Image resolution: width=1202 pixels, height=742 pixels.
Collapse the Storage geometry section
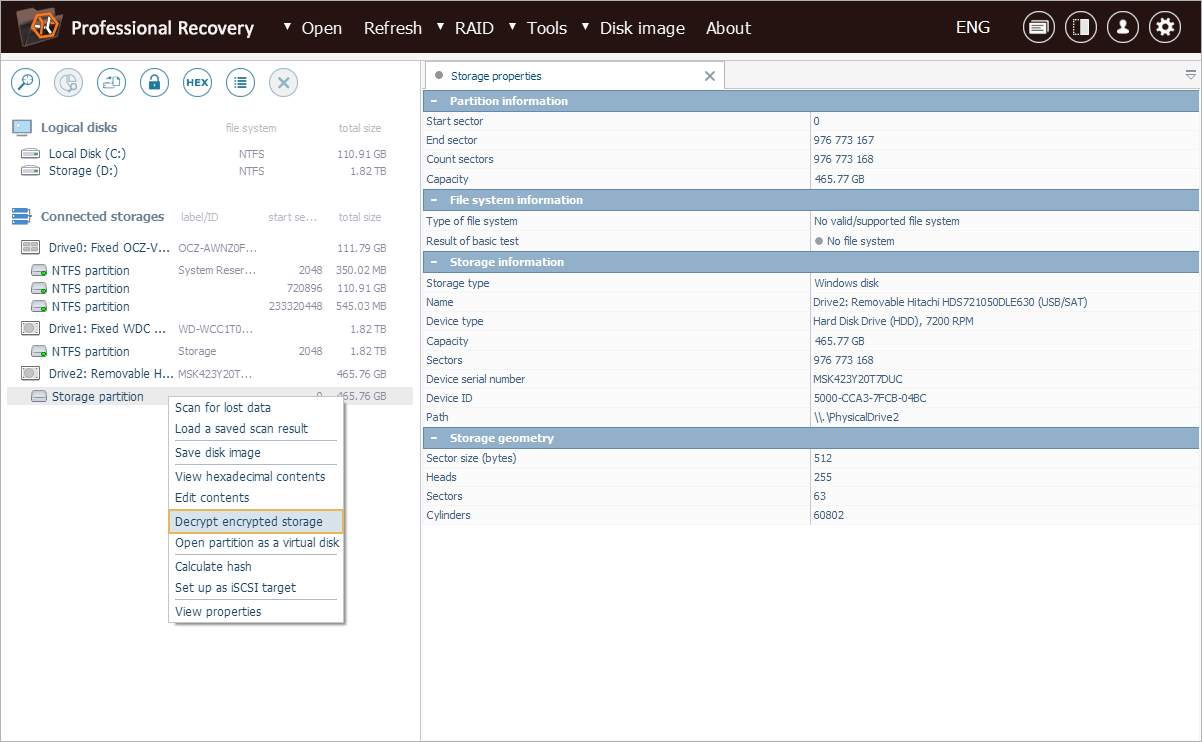point(434,438)
